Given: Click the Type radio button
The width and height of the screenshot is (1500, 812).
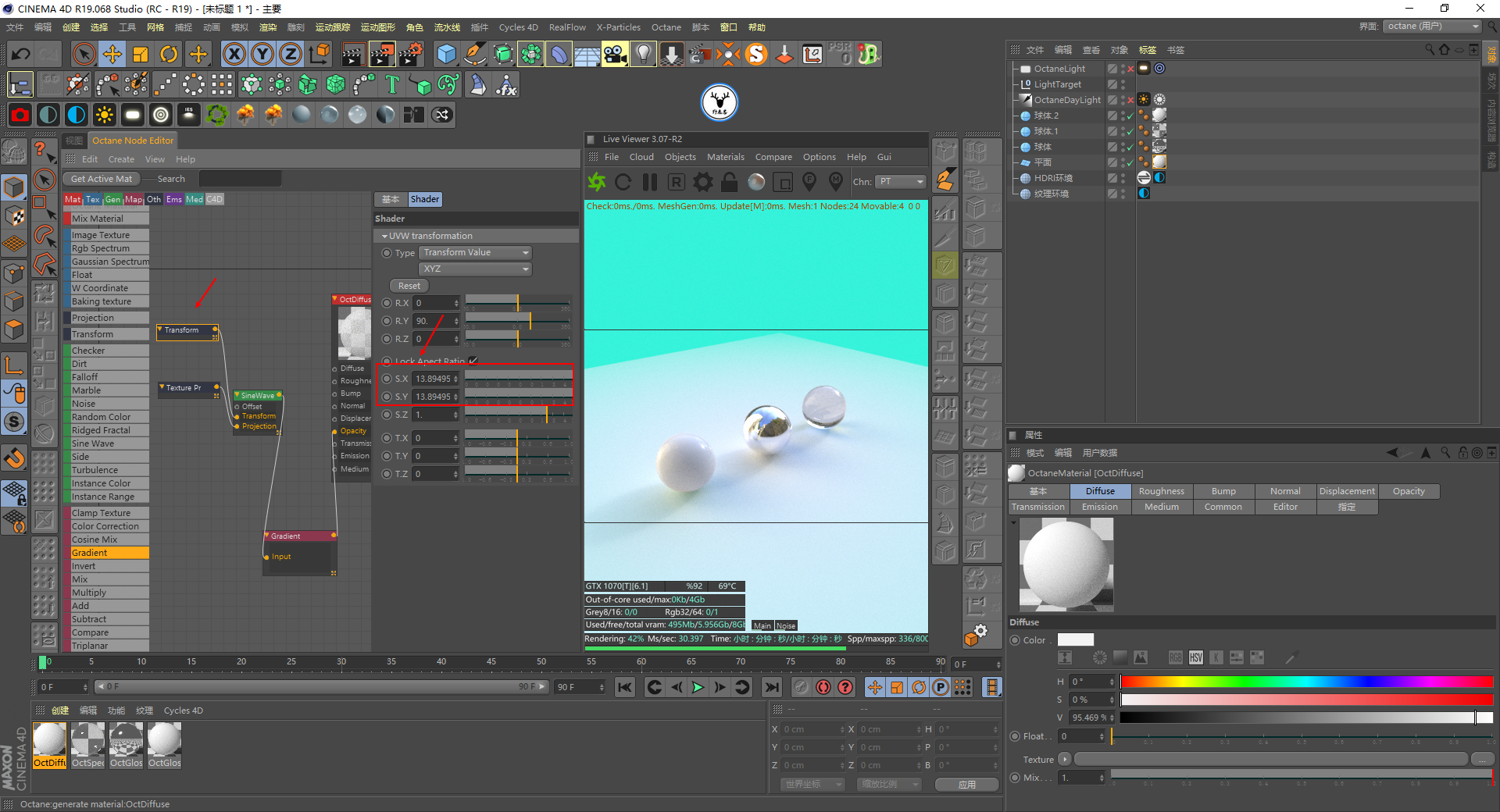Looking at the screenshot, I should click(387, 253).
